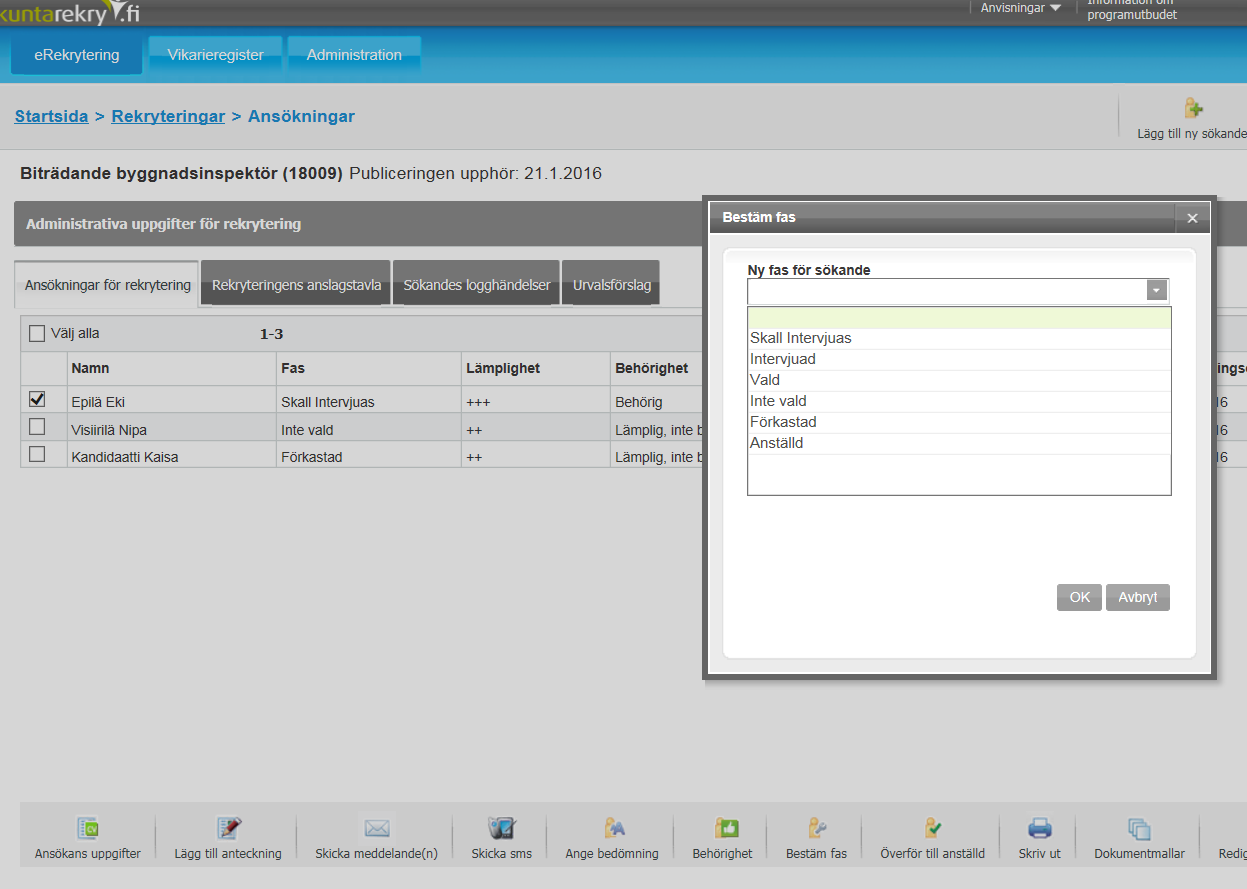Sort by Lämplighet column header

click(x=503, y=368)
